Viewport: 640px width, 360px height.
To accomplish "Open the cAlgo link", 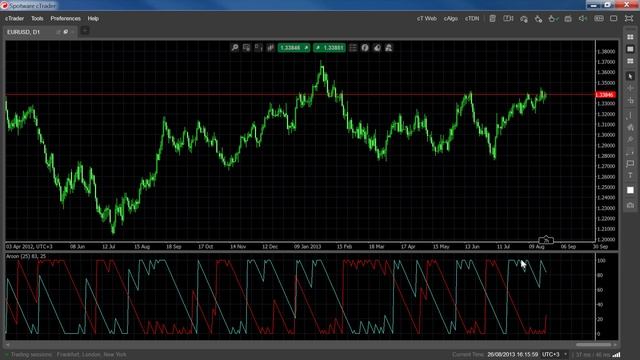I will click(451, 18).
